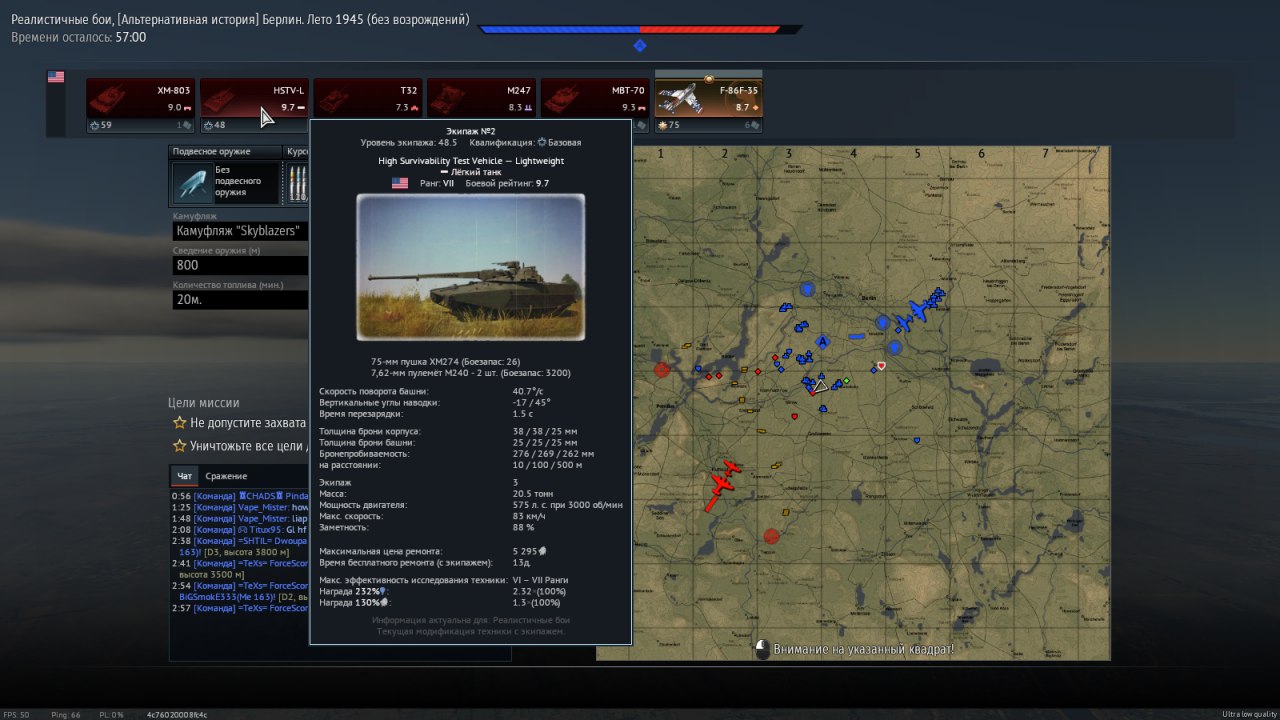Click 'Экипаж №2' title in info card
Viewport: 1280px width, 720px height.
pos(471,131)
